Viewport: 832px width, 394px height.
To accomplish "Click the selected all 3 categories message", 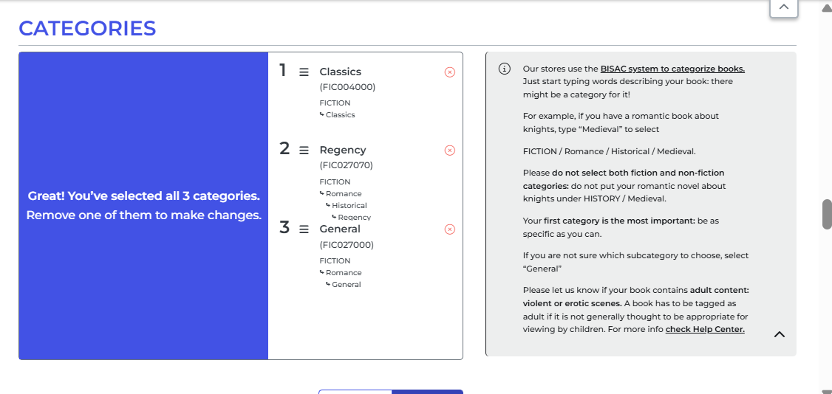I will 144,206.
